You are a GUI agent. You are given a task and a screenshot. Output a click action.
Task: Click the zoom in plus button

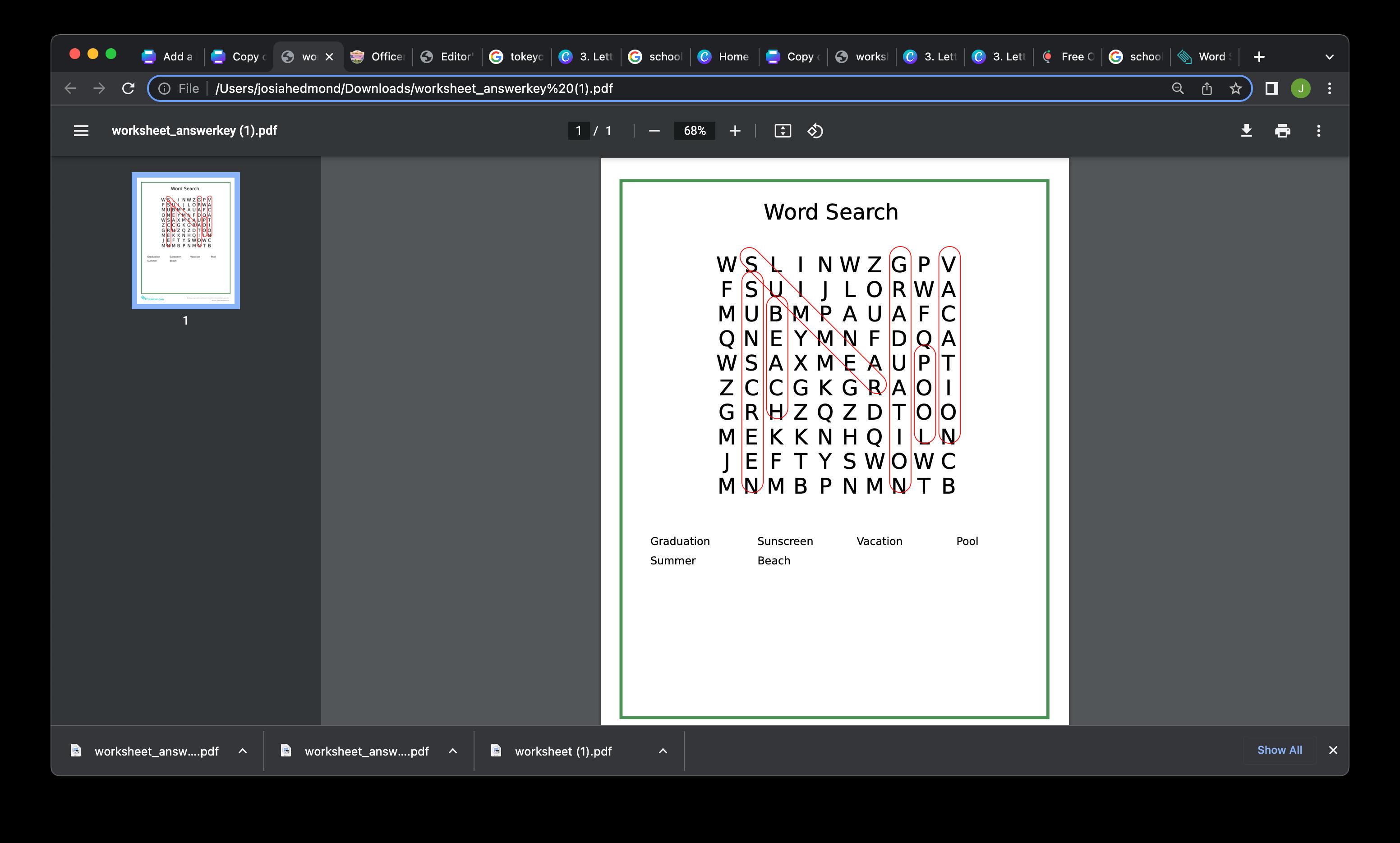[x=735, y=131]
